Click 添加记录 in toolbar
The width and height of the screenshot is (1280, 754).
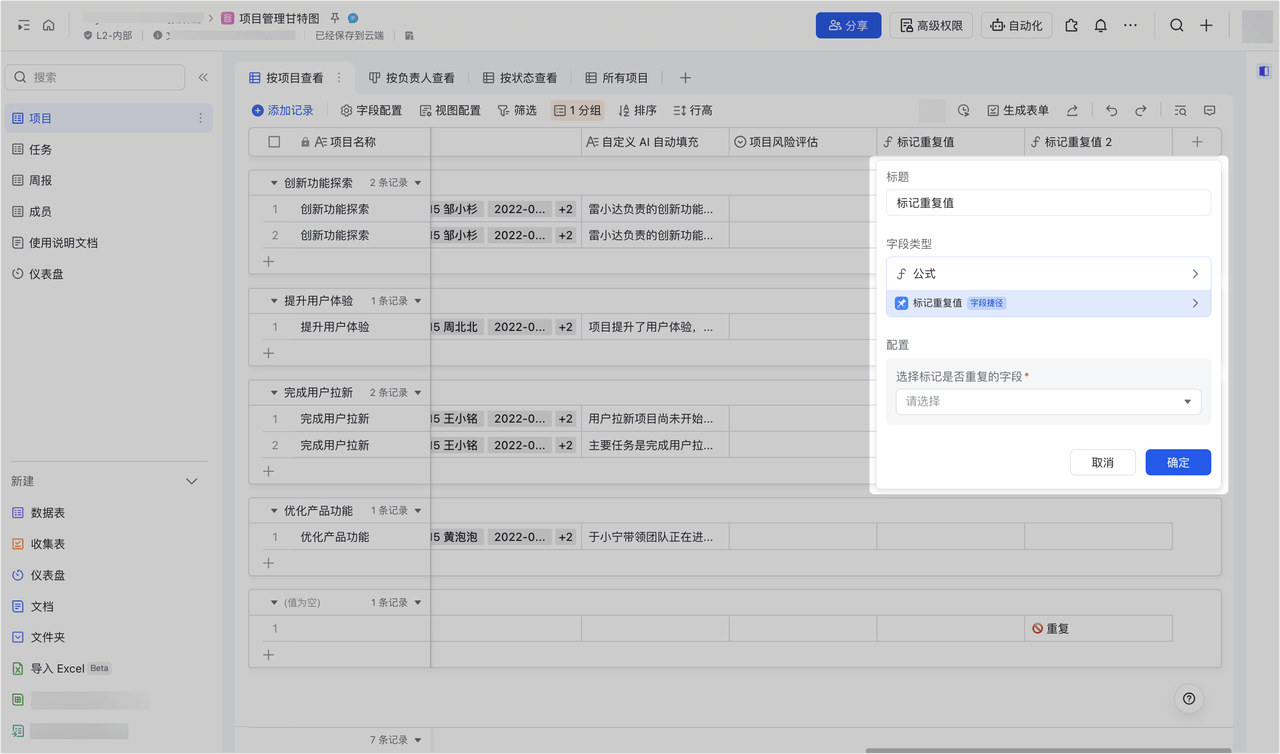click(x=282, y=111)
